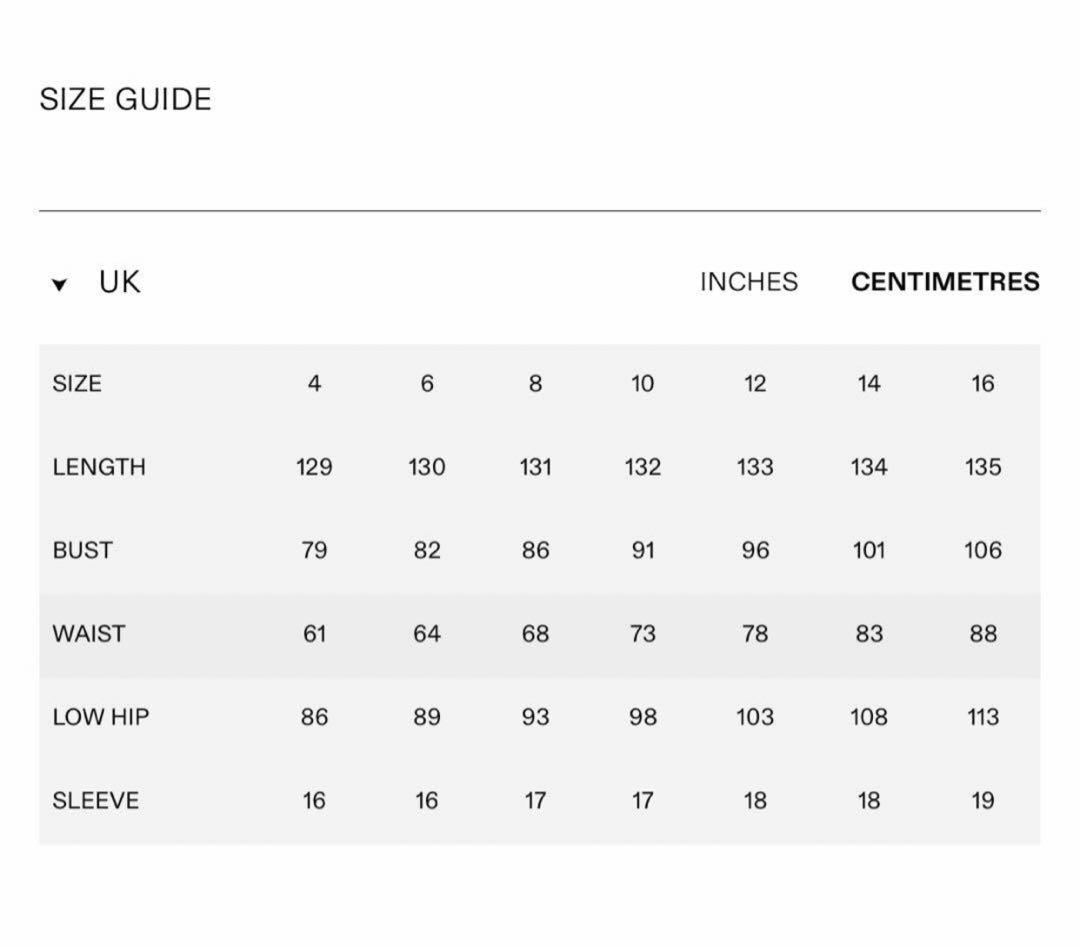
Task: Select size 6 column header
Action: 427,384
